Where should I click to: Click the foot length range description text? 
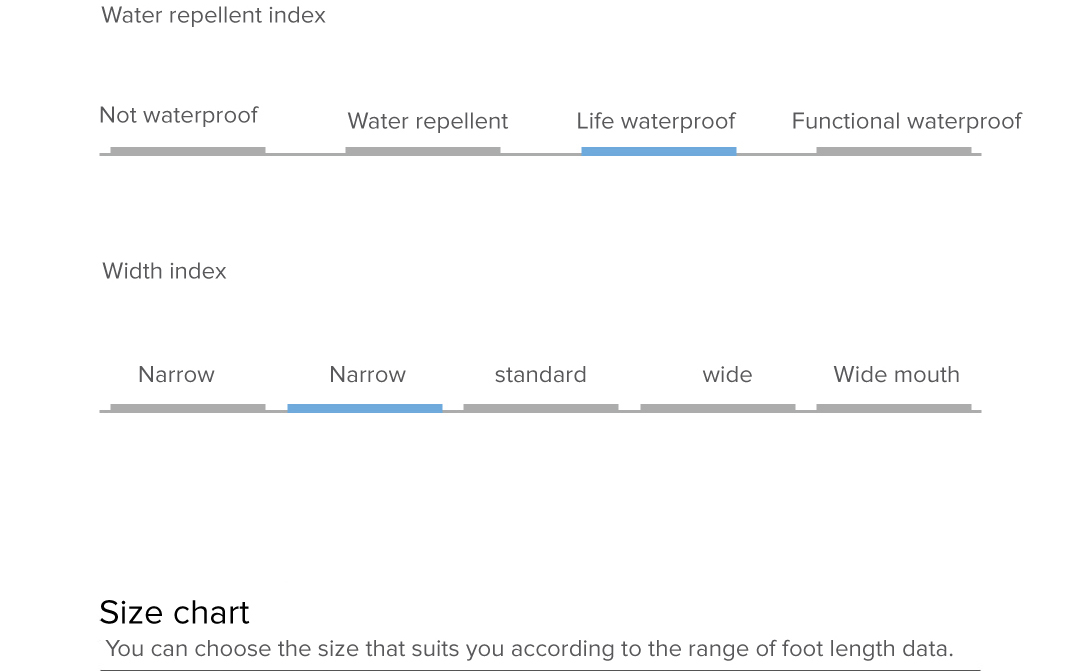coord(529,649)
